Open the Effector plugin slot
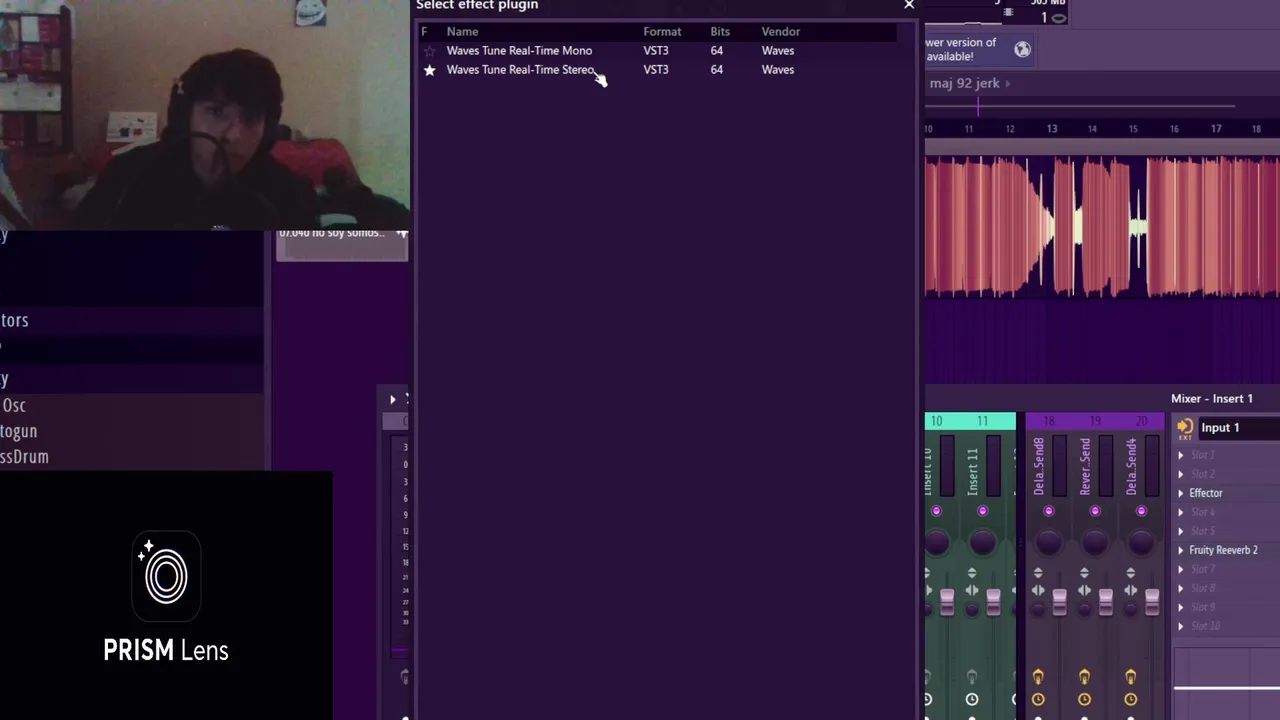This screenshot has height=720, width=1280. click(1206, 494)
